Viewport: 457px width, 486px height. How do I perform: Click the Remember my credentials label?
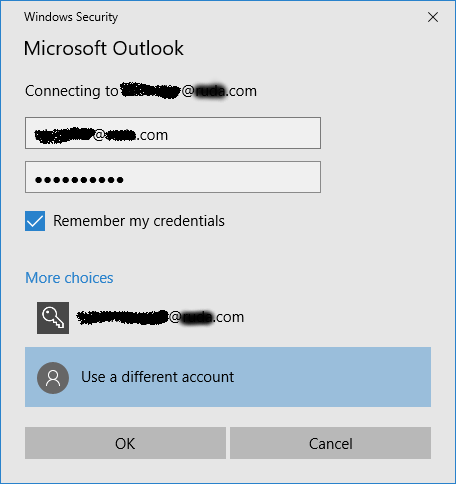tap(139, 221)
